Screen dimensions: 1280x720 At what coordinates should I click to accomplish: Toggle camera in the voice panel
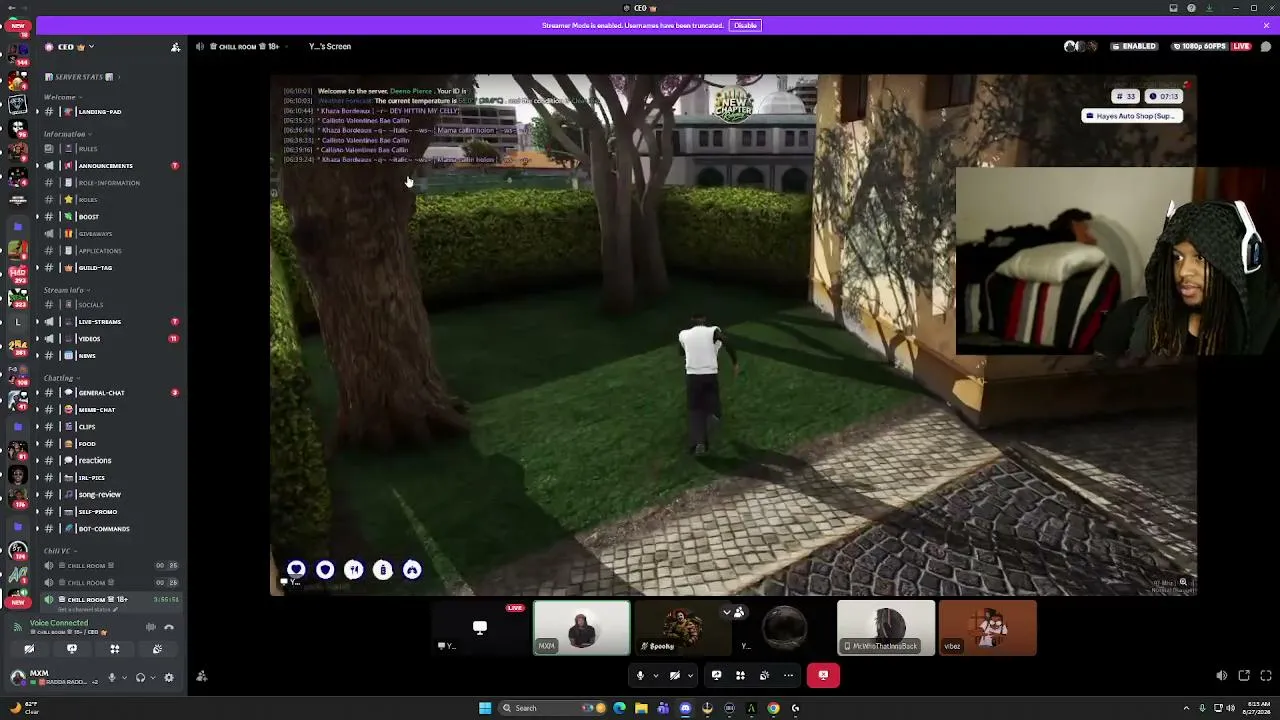29,650
